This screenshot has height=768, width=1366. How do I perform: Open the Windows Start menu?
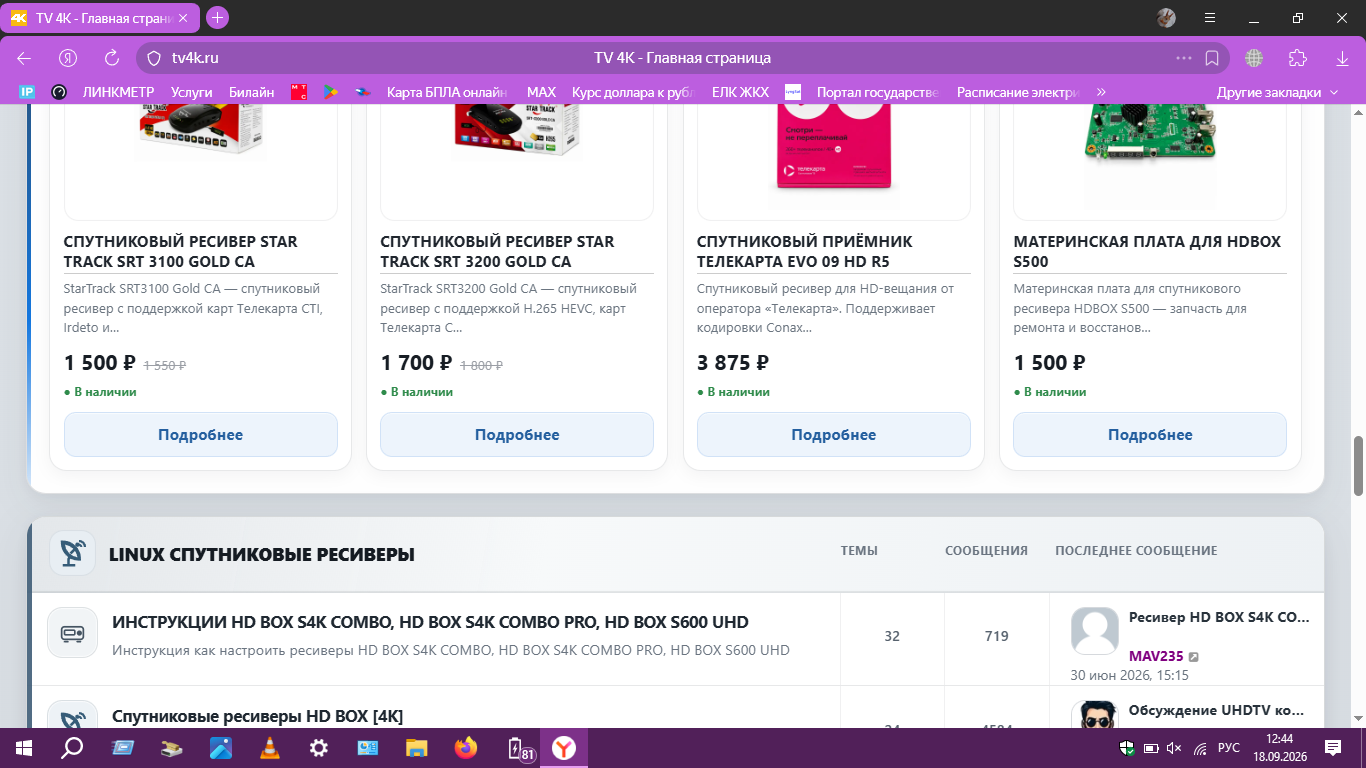tap(22, 748)
